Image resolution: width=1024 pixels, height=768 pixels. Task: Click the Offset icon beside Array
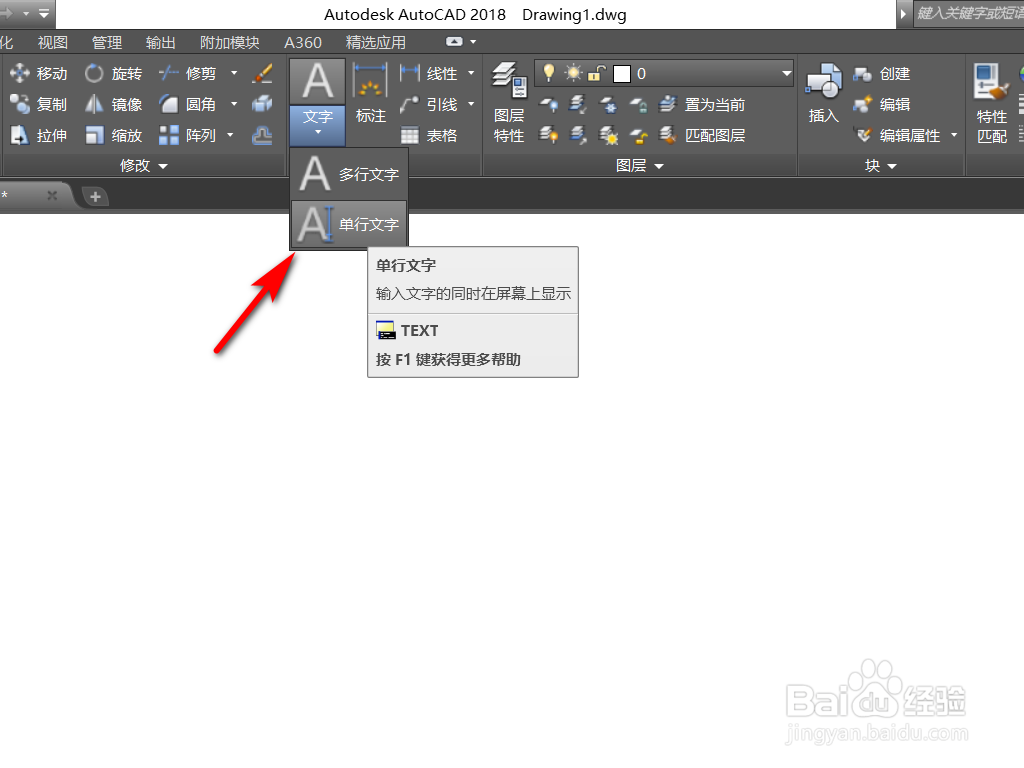[x=263, y=135]
